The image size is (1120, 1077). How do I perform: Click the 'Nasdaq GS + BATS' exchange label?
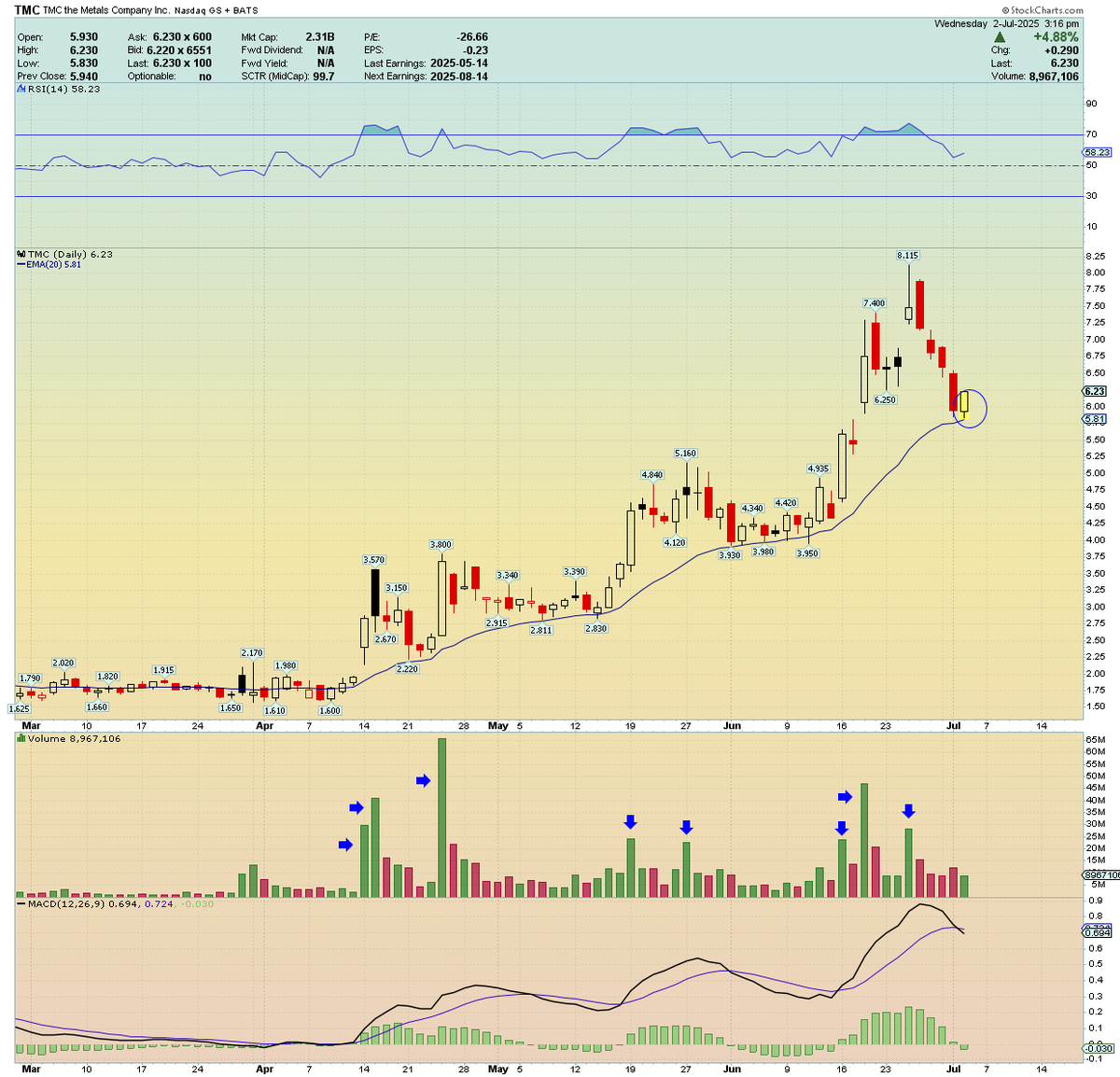(217, 11)
